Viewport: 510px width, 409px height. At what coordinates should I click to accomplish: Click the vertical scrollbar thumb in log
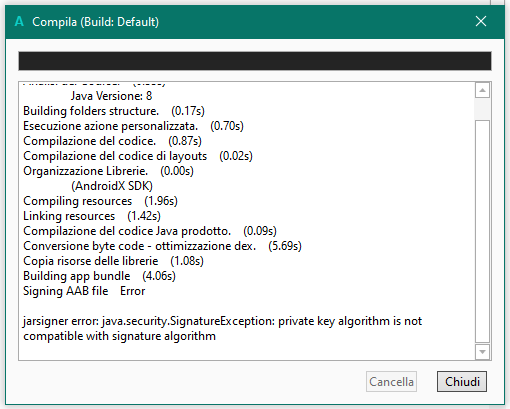482,231
